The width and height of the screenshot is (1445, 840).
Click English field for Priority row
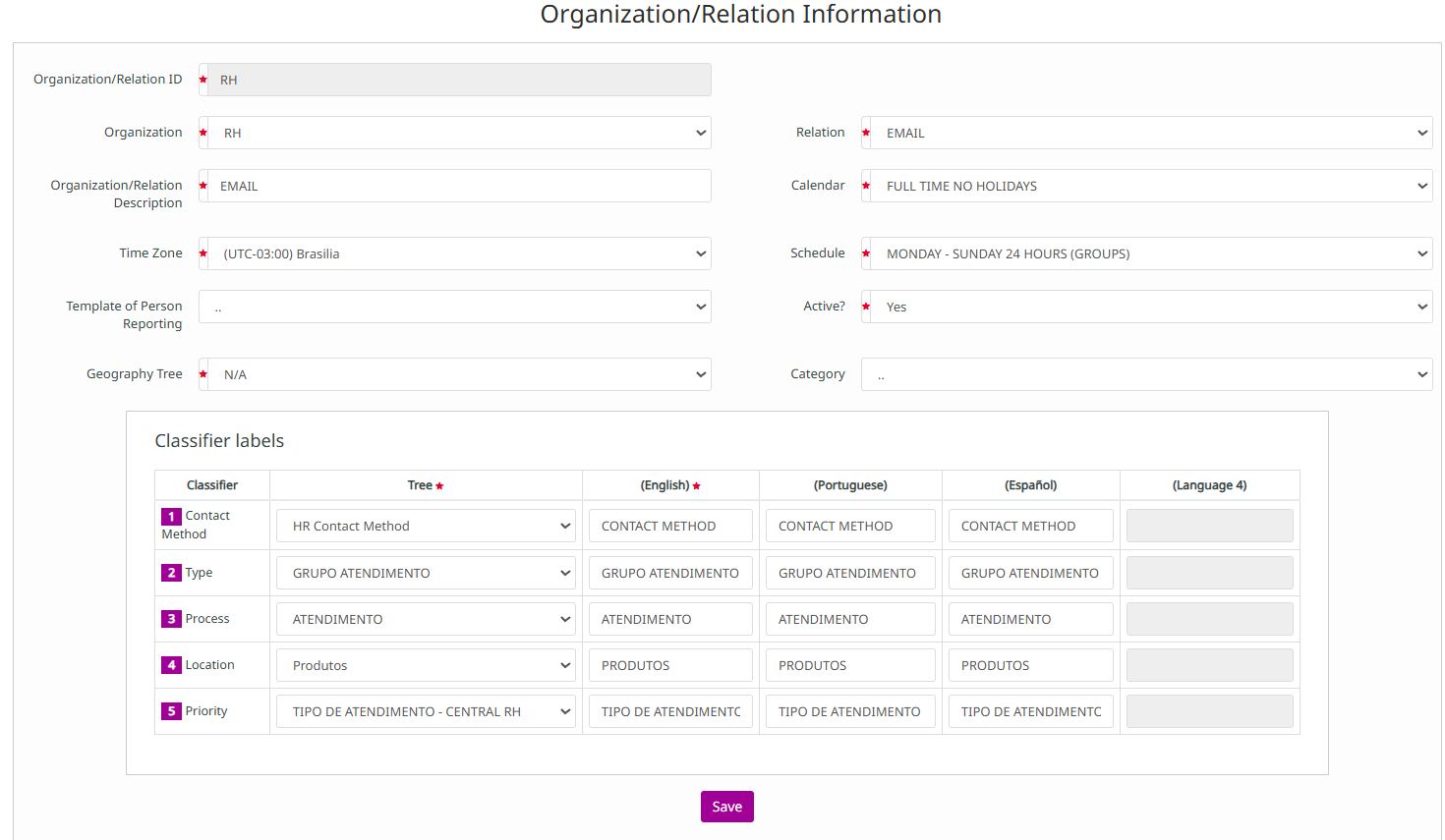(670, 711)
